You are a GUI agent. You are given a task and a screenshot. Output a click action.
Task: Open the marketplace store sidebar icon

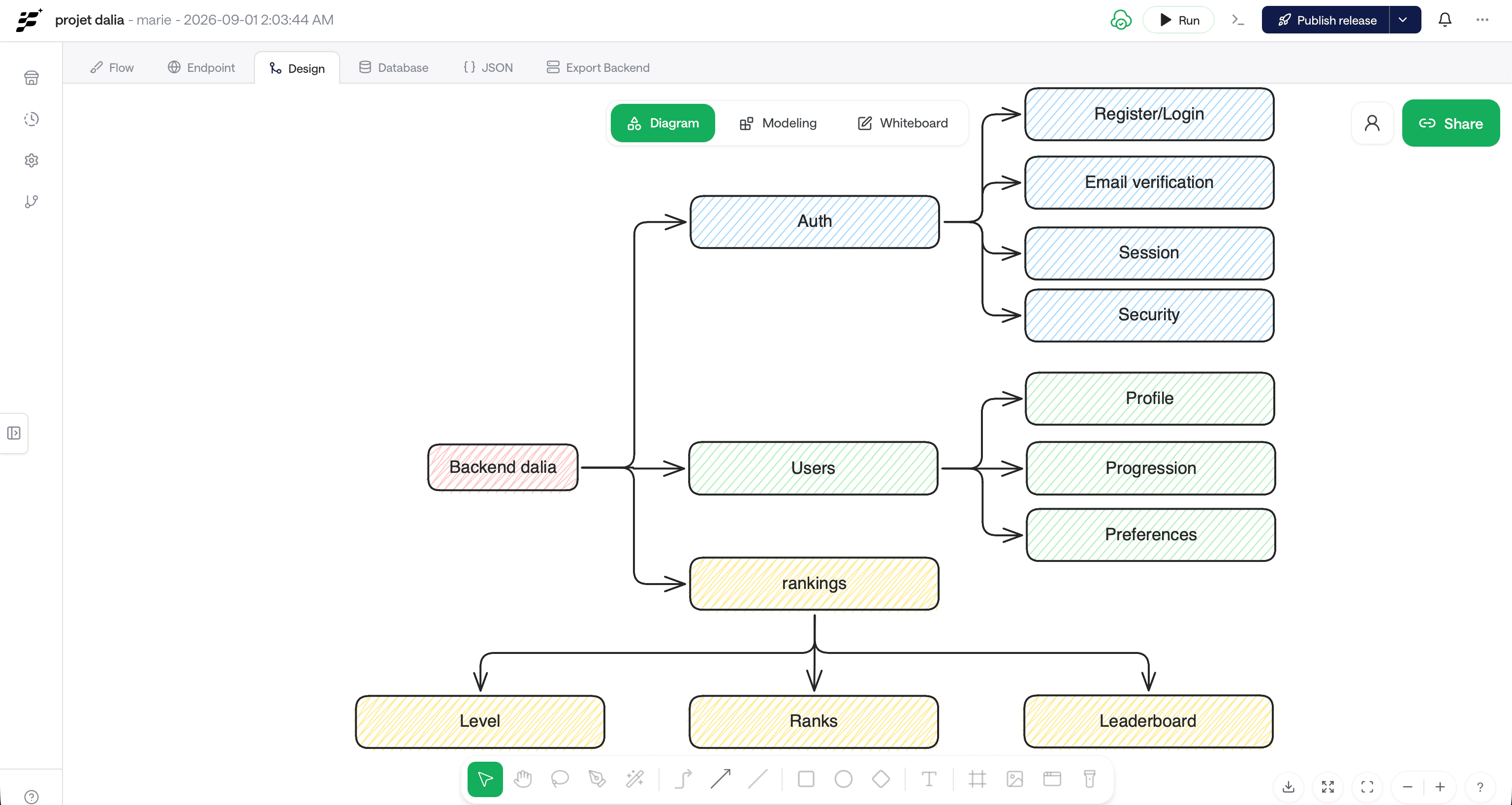(x=31, y=78)
